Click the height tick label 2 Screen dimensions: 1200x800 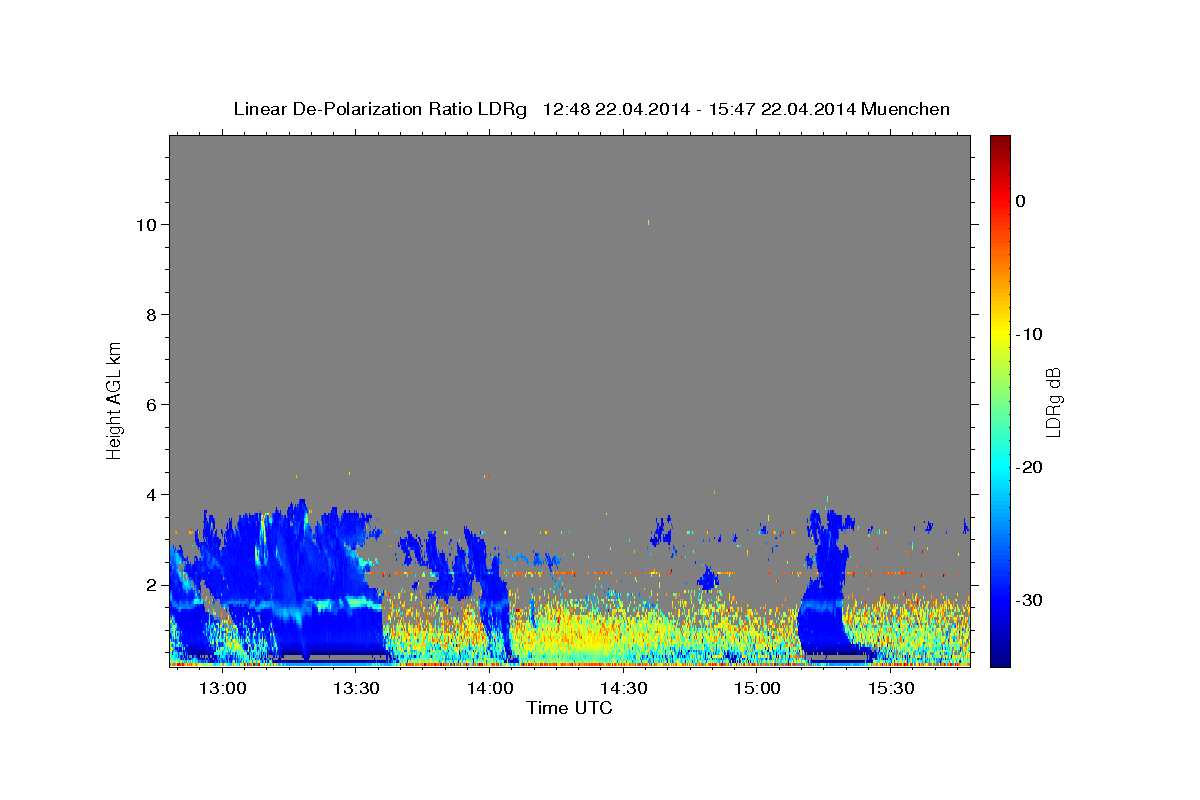tap(150, 585)
